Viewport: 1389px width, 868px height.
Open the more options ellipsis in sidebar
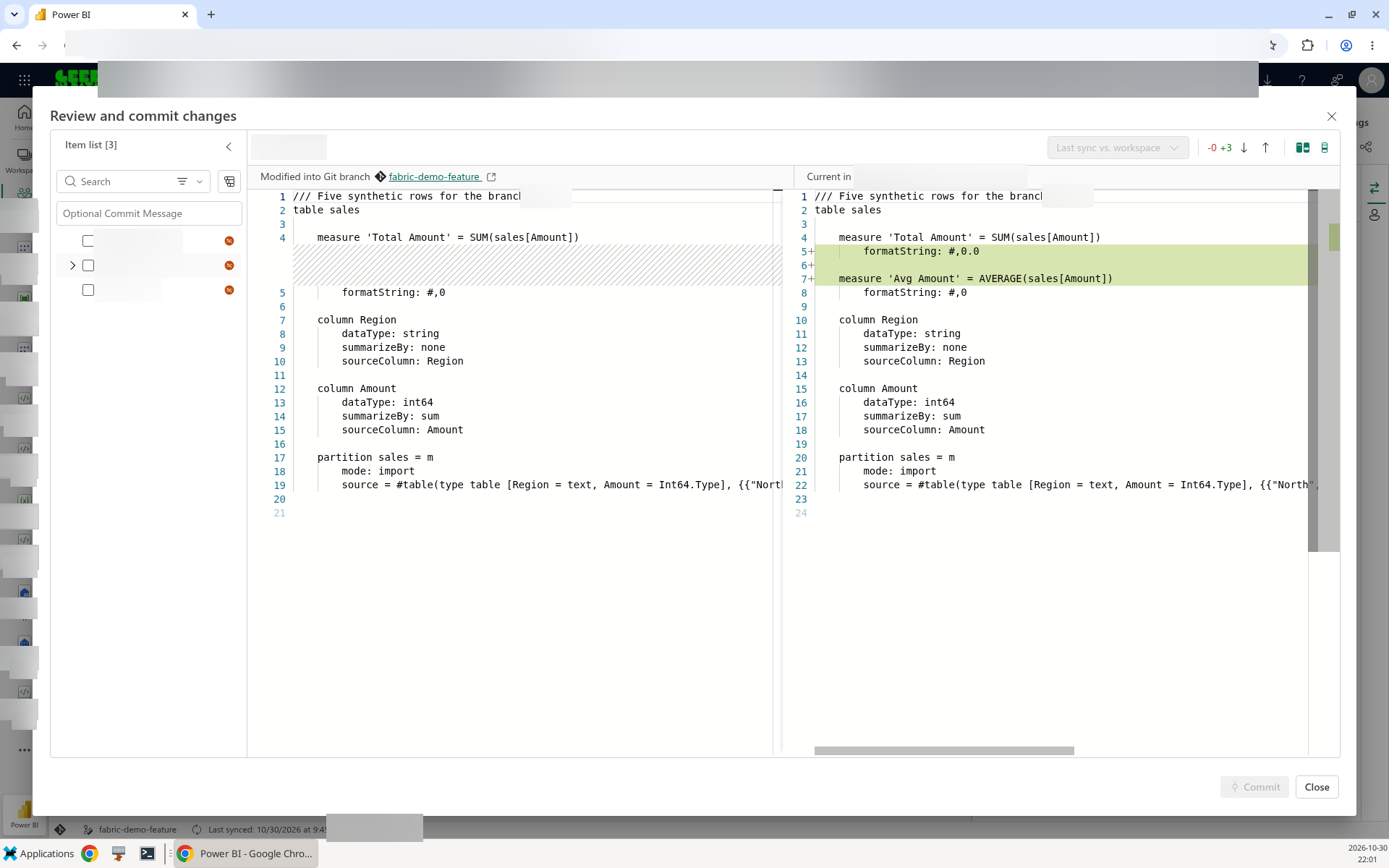click(25, 750)
